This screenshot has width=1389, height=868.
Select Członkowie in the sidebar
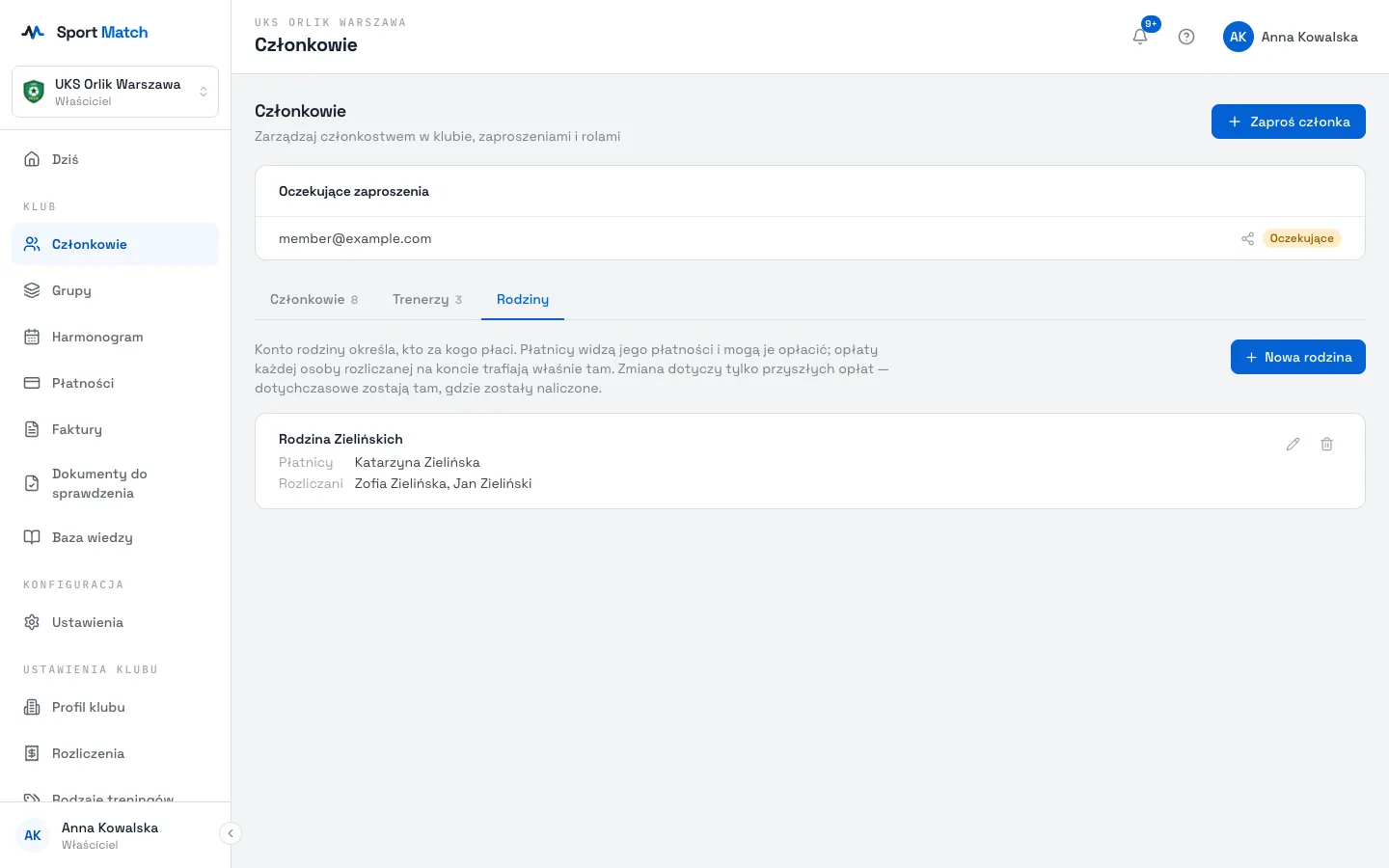pyautogui.click(x=115, y=244)
